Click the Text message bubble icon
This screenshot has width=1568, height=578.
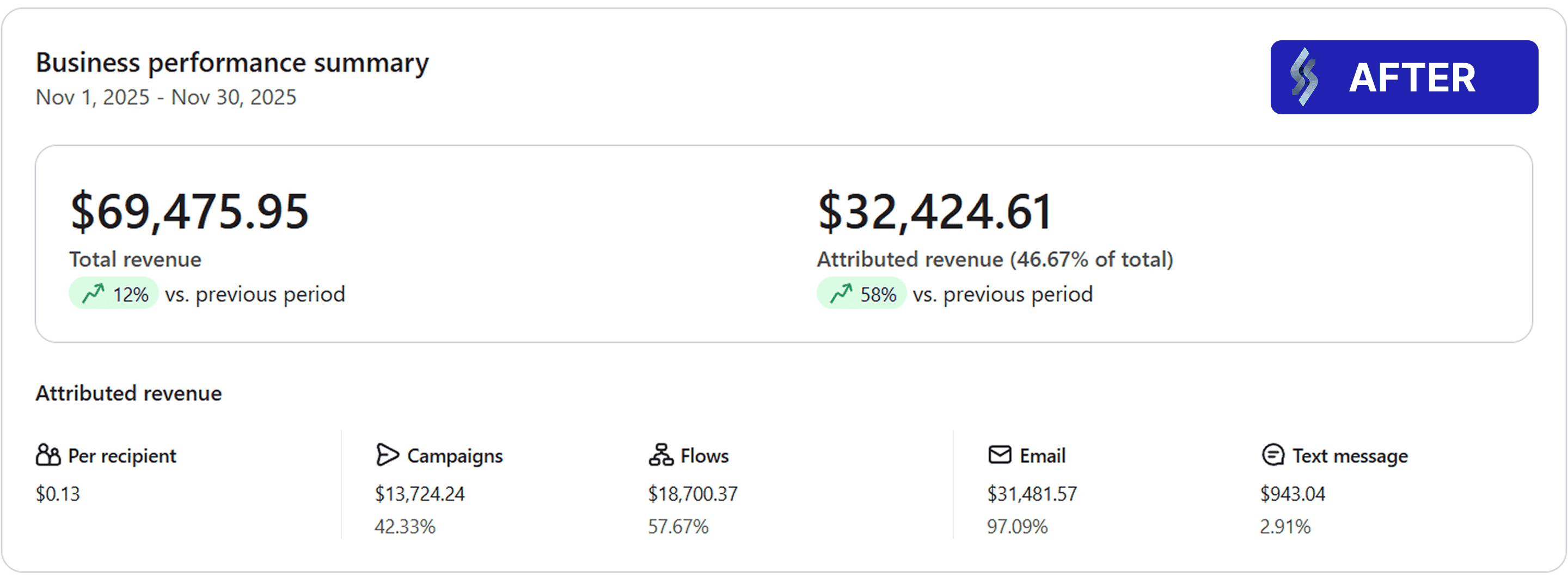coord(1273,455)
